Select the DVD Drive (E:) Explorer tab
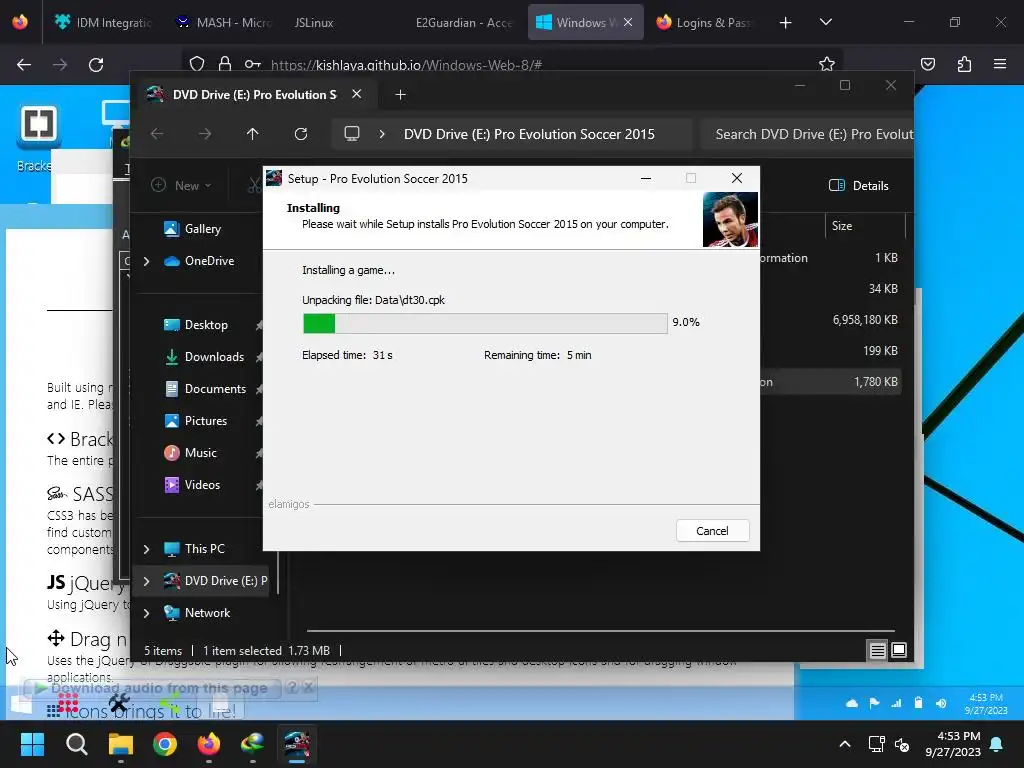1024x768 pixels. click(x=255, y=95)
